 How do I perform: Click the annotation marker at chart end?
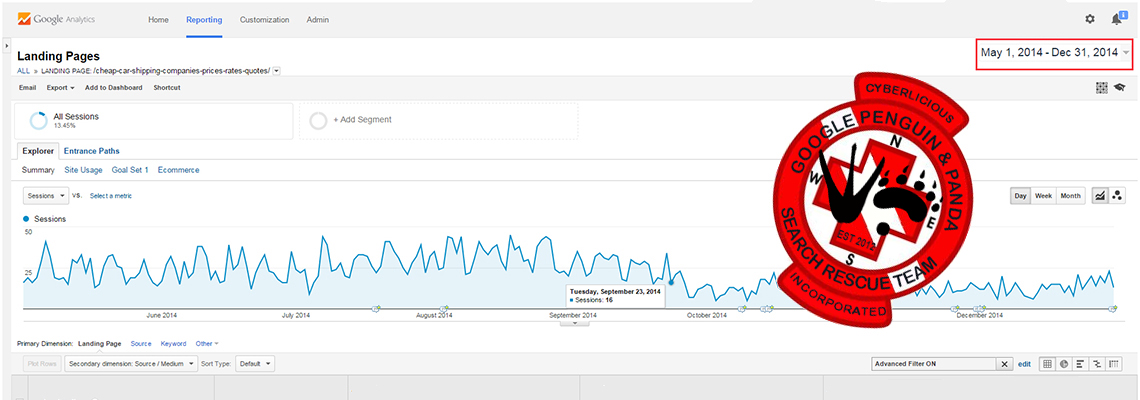(1112, 309)
